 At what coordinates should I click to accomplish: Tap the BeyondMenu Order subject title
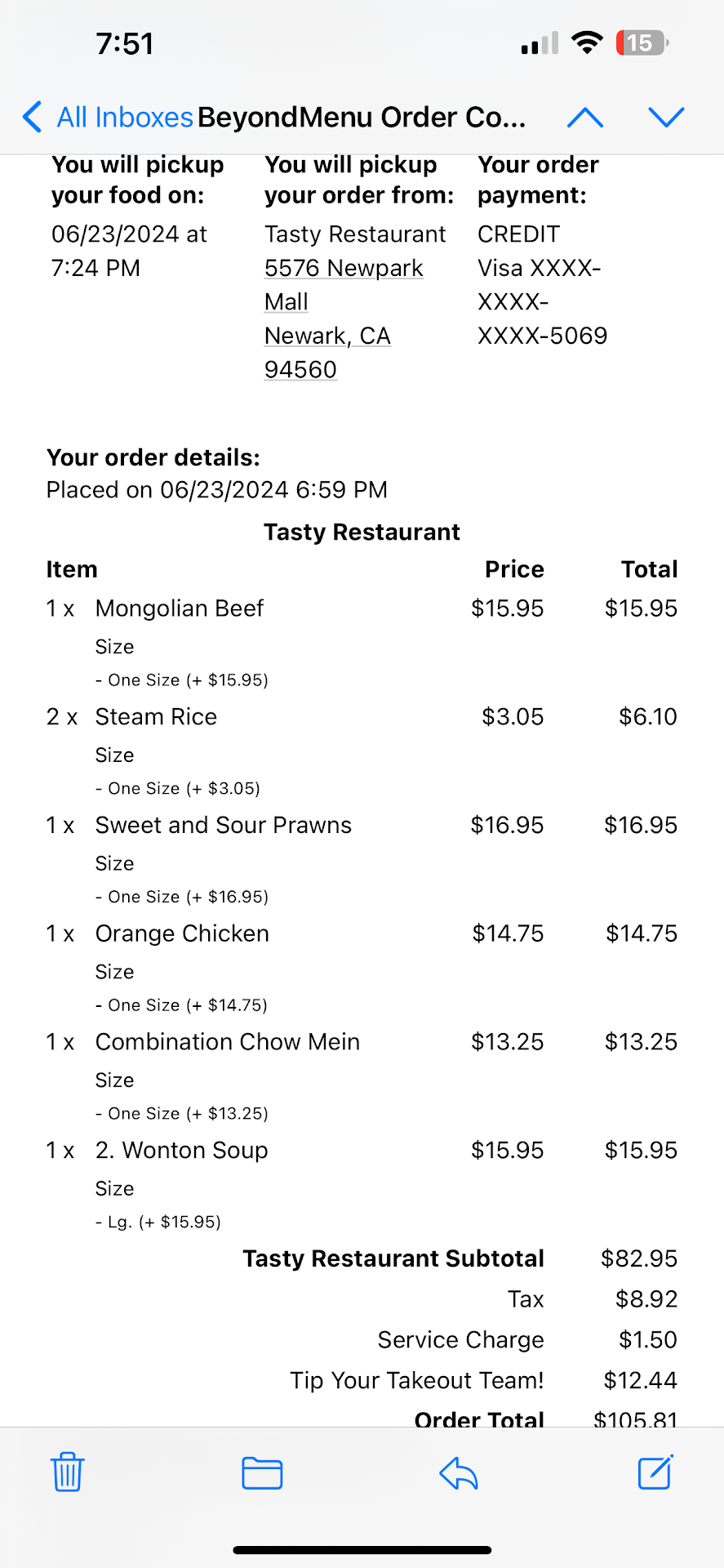click(x=362, y=118)
